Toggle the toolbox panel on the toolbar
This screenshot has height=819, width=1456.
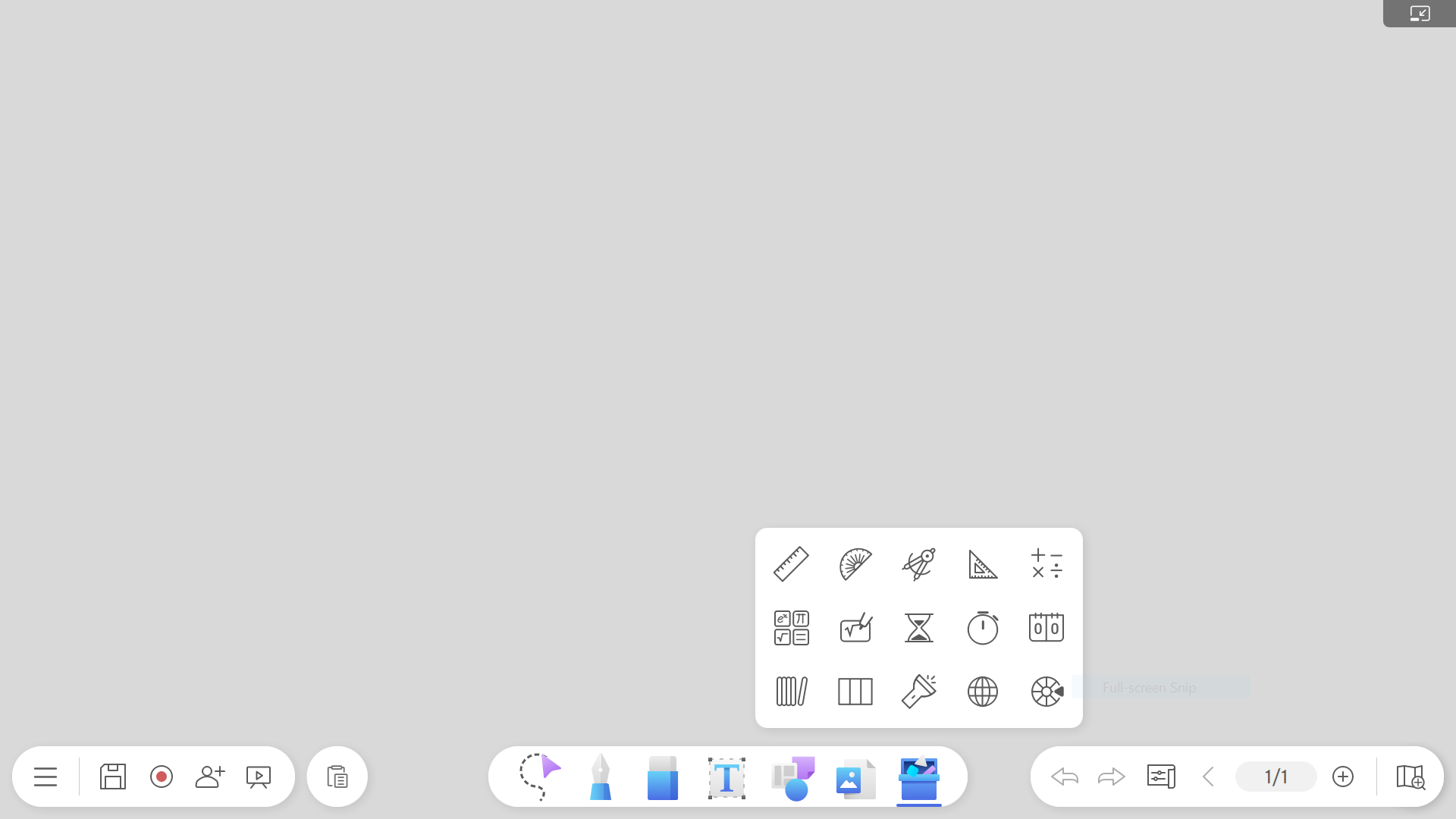pos(918,778)
